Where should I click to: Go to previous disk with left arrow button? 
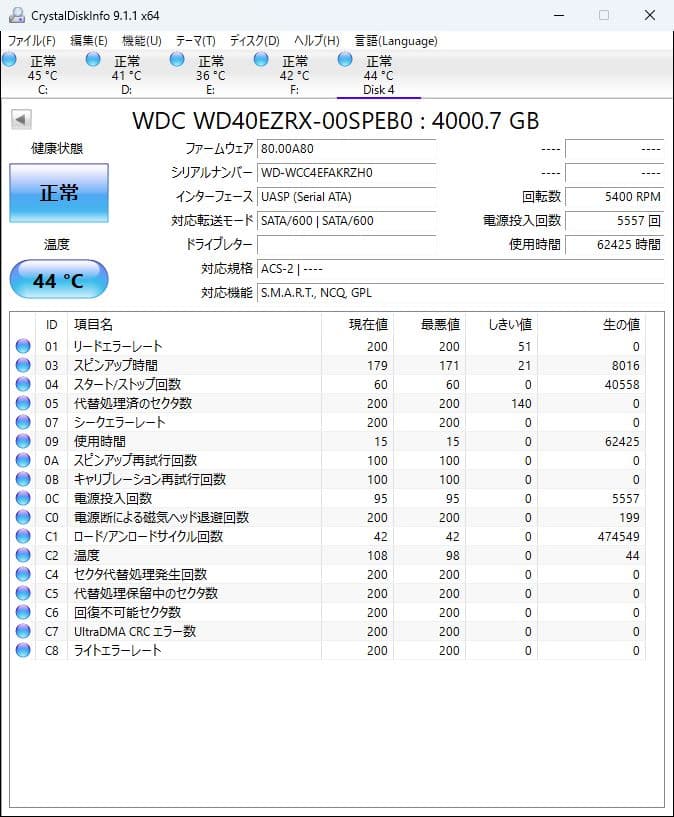click(x=21, y=120)
